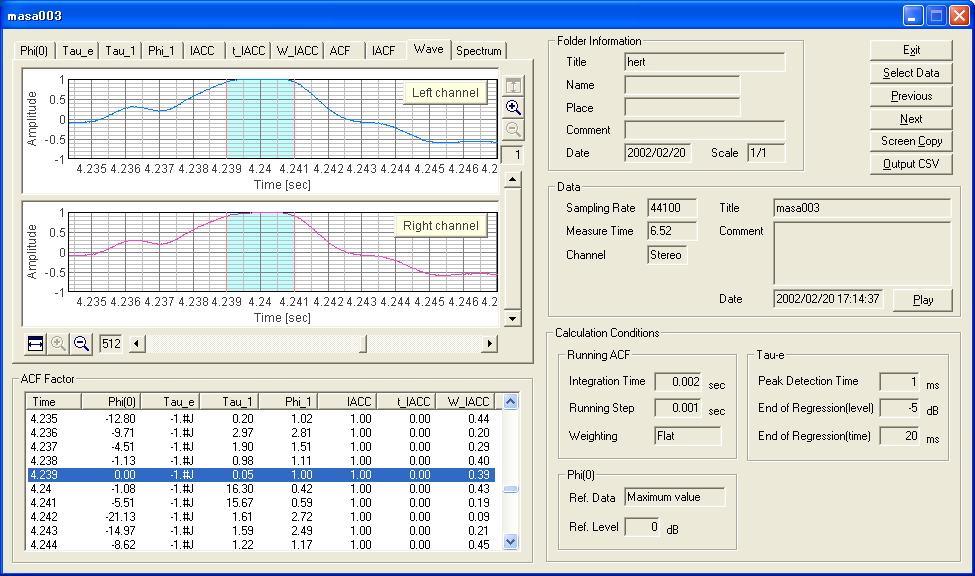
Task: Click the vertical zoom-out magnifier icon
Action: coord(513,130)
